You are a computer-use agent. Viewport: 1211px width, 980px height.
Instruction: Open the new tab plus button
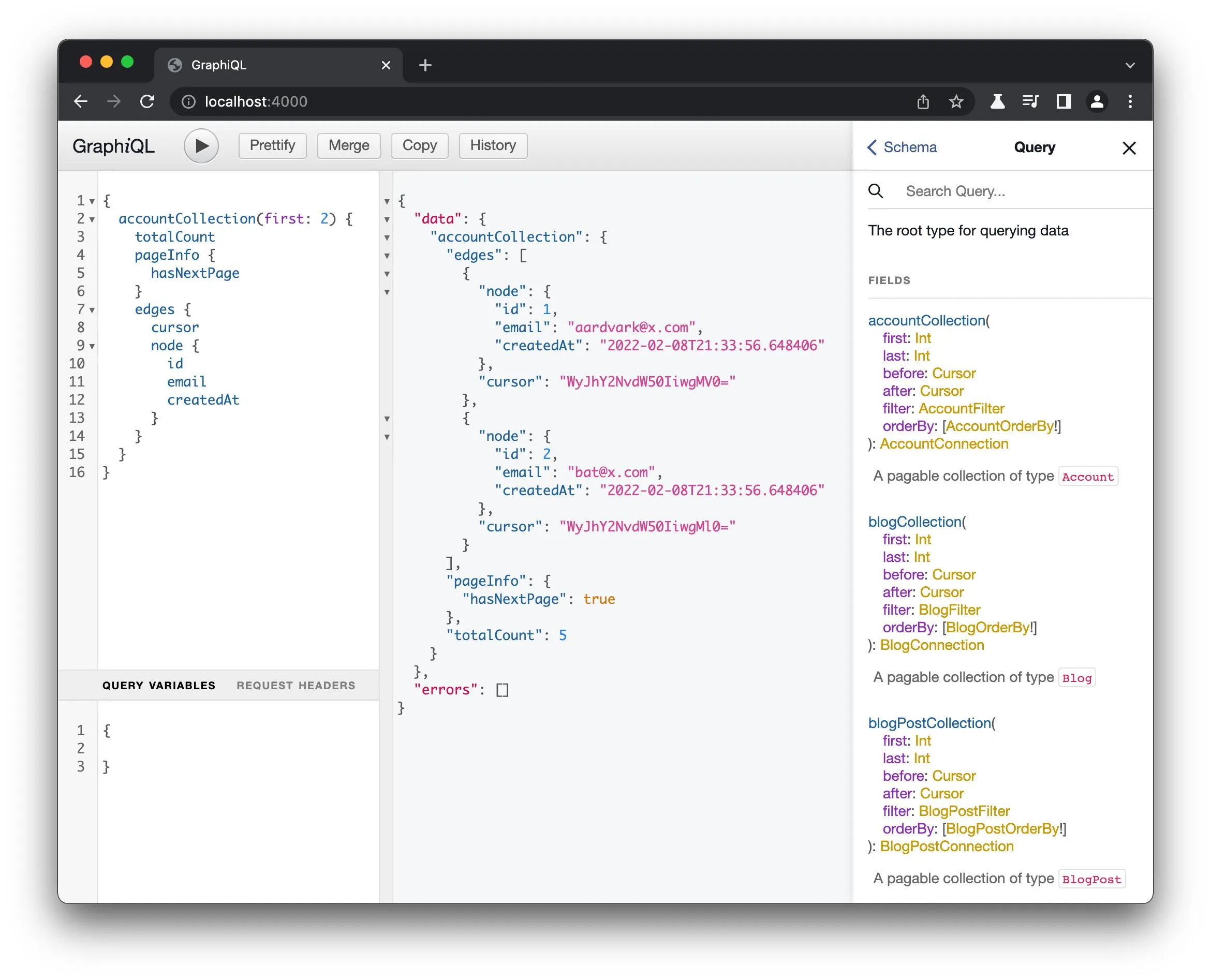tap(425, 66)
